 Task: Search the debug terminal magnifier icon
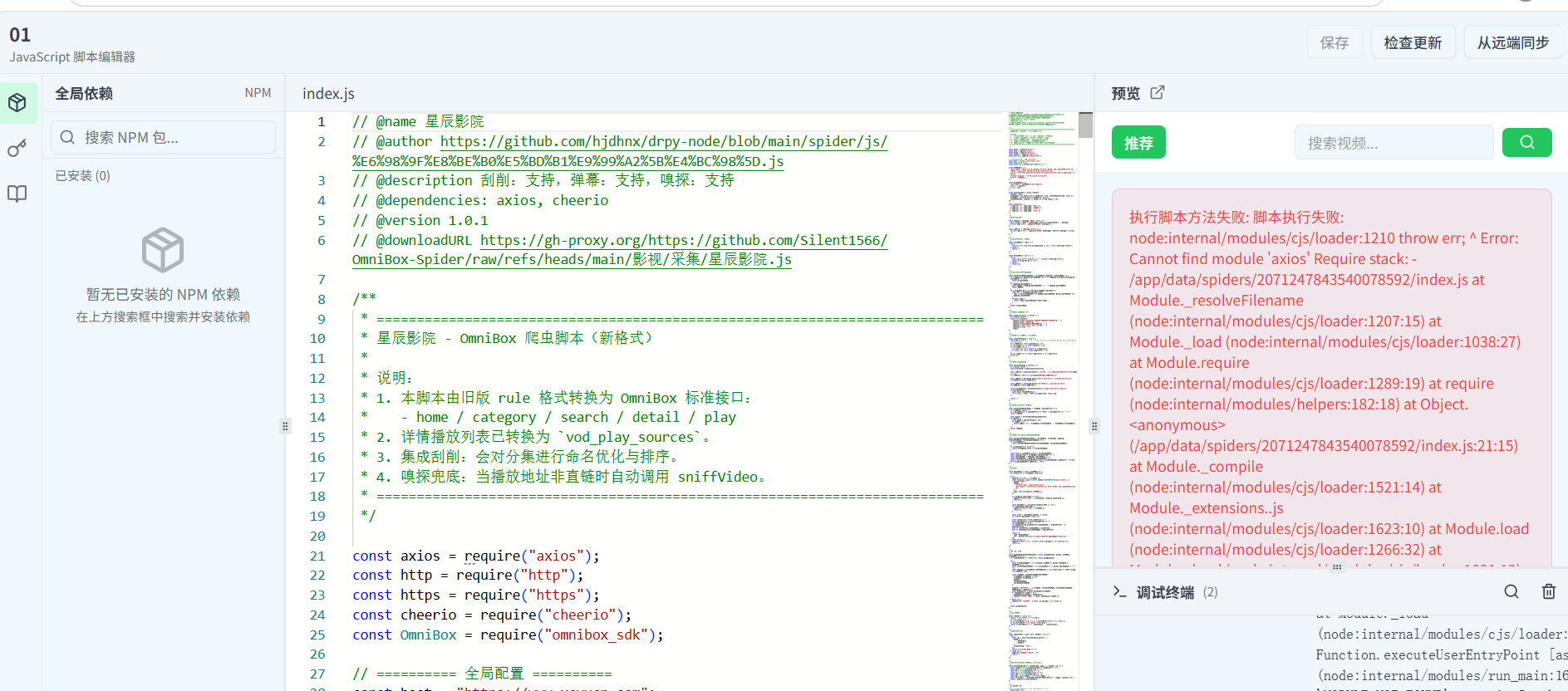coord(1511,591)
